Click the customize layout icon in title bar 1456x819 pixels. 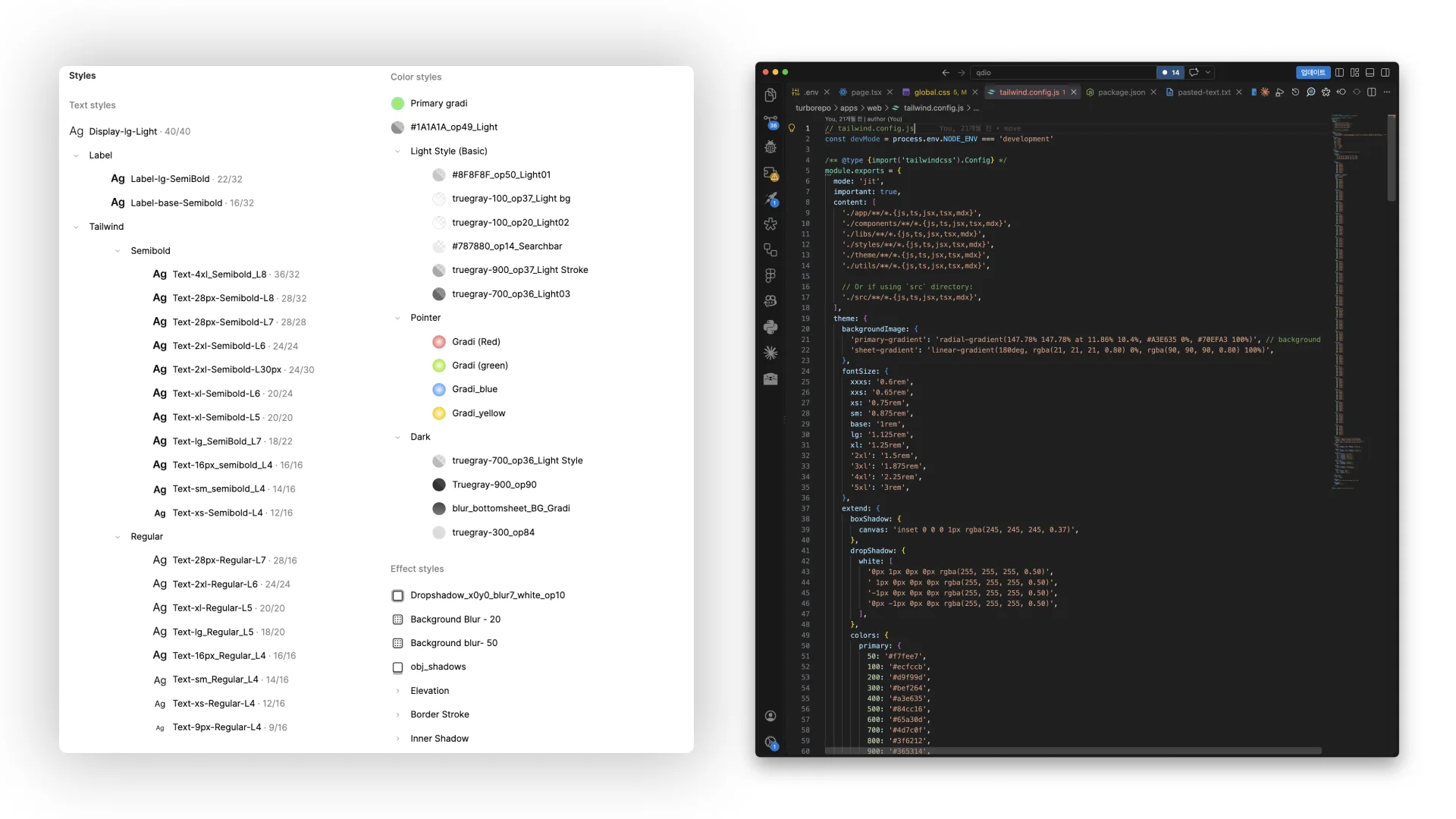1354,72
